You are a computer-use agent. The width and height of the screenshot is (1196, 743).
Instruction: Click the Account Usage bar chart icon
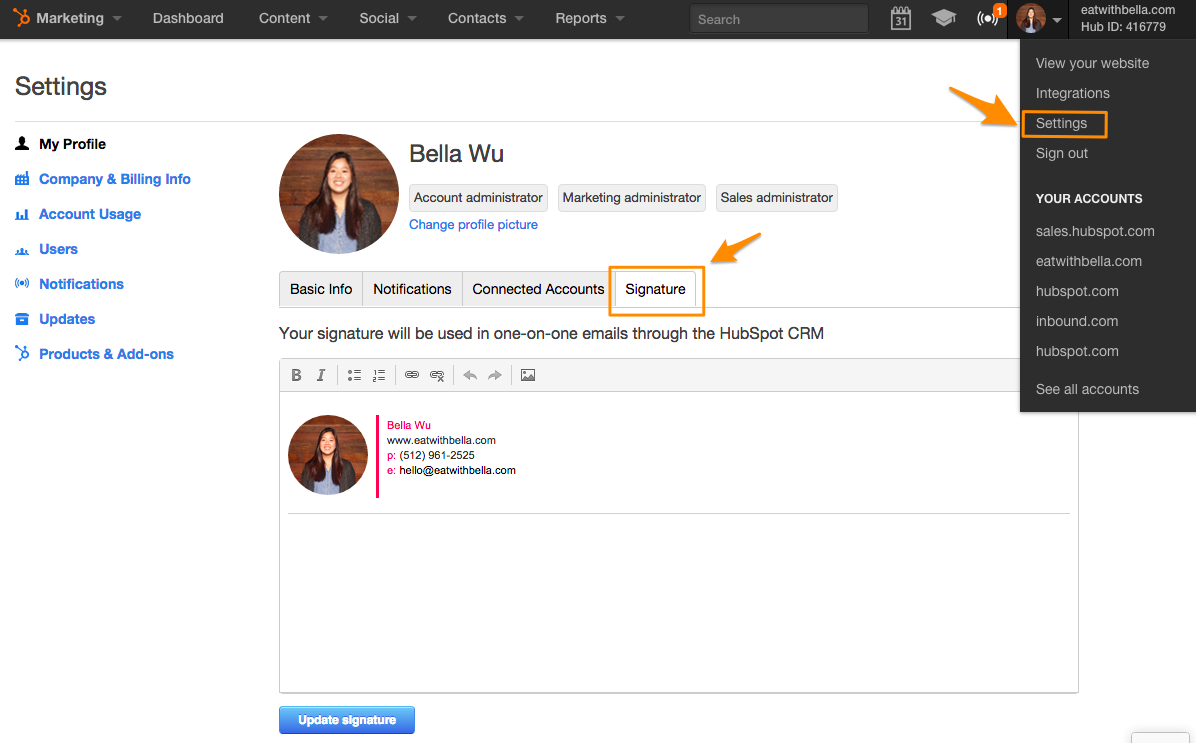click(x=22, y=214)
